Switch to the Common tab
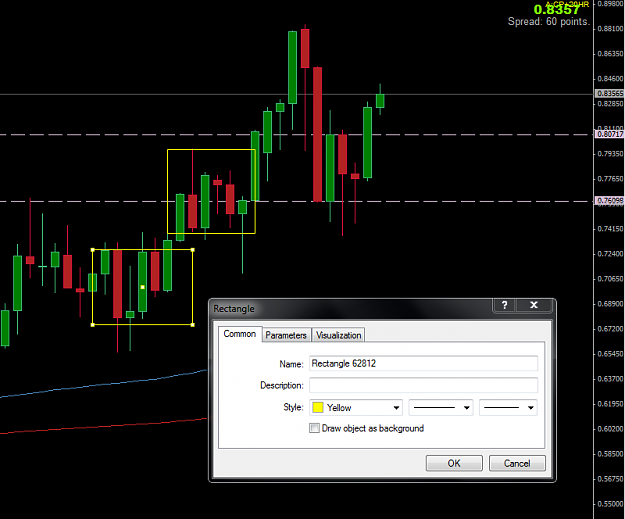Screen dimensions: 625x519 (x=240, y=334)
